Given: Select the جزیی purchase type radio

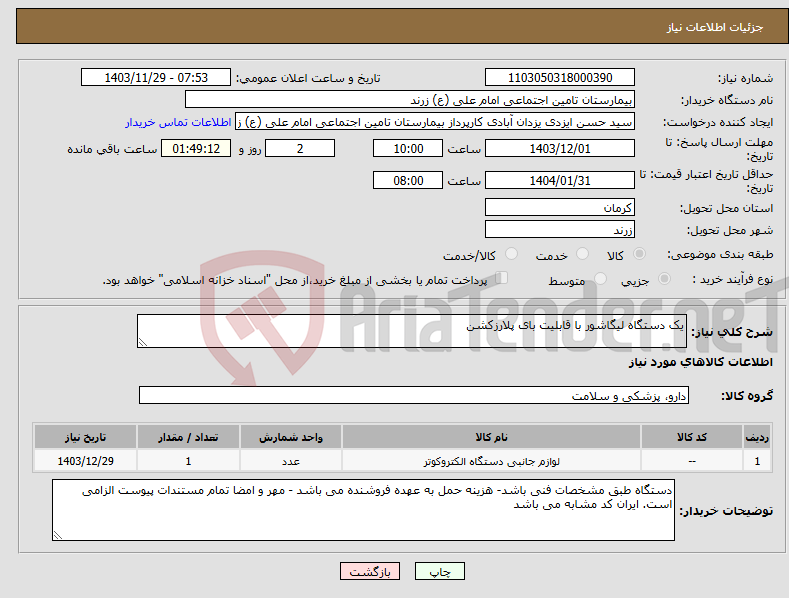Looking at the screenshot, I should pyautogui.click(x=664, y=279).
